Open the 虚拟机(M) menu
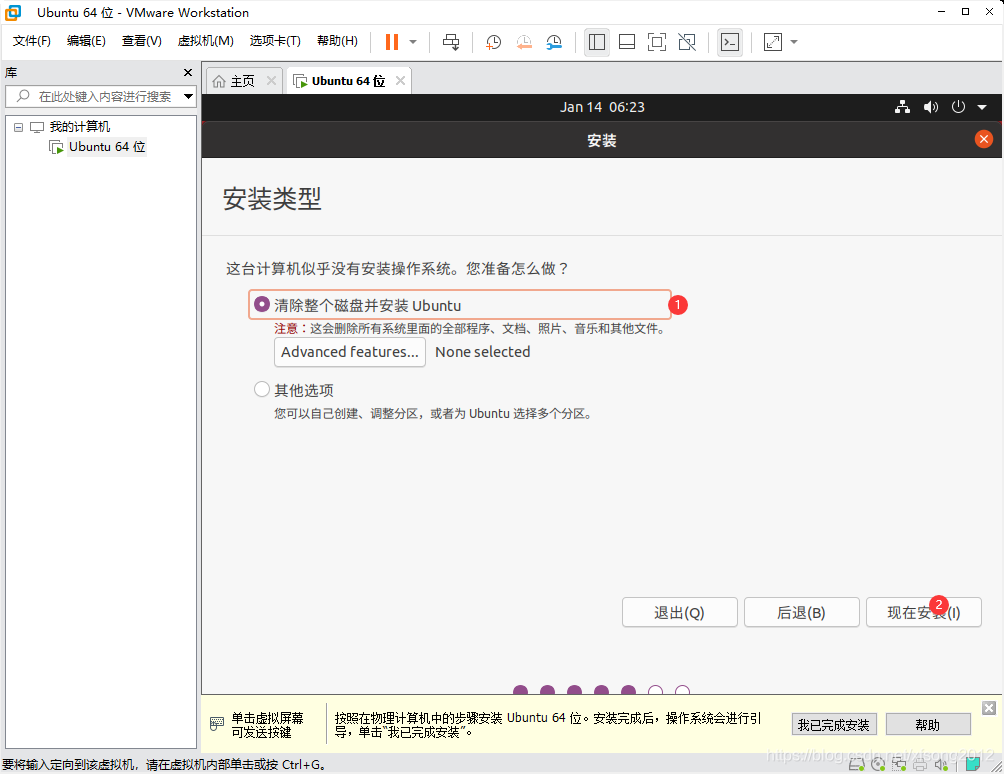Viewport: 1004px width, 774px height. tap(205, 41)
